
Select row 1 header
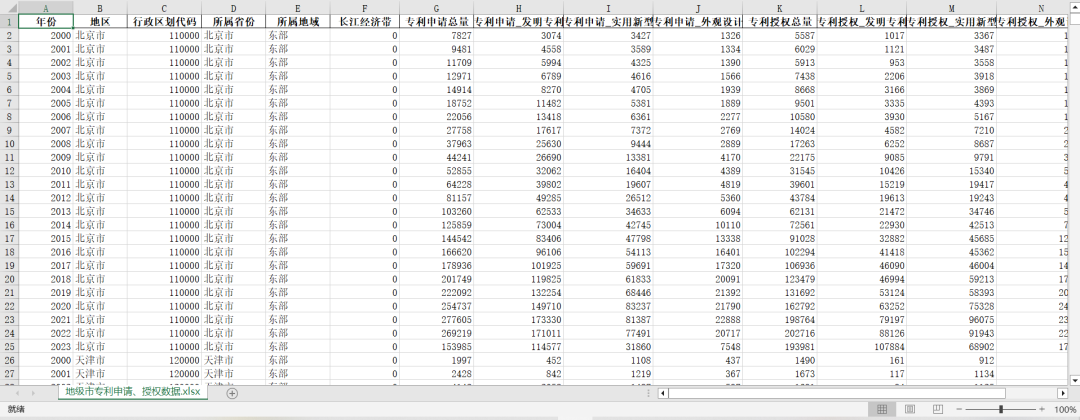(8, 21)
